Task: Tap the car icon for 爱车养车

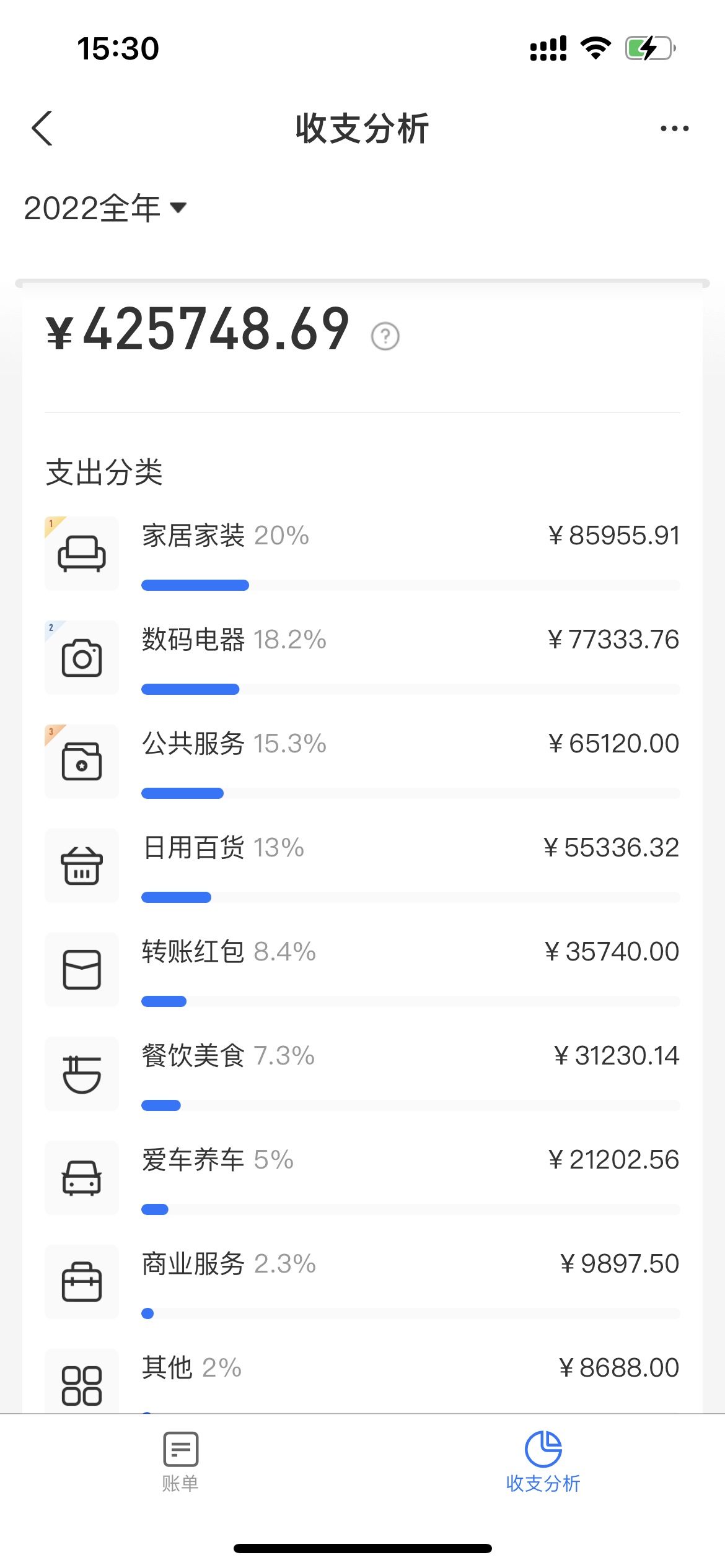Action: click(82, 1177)
